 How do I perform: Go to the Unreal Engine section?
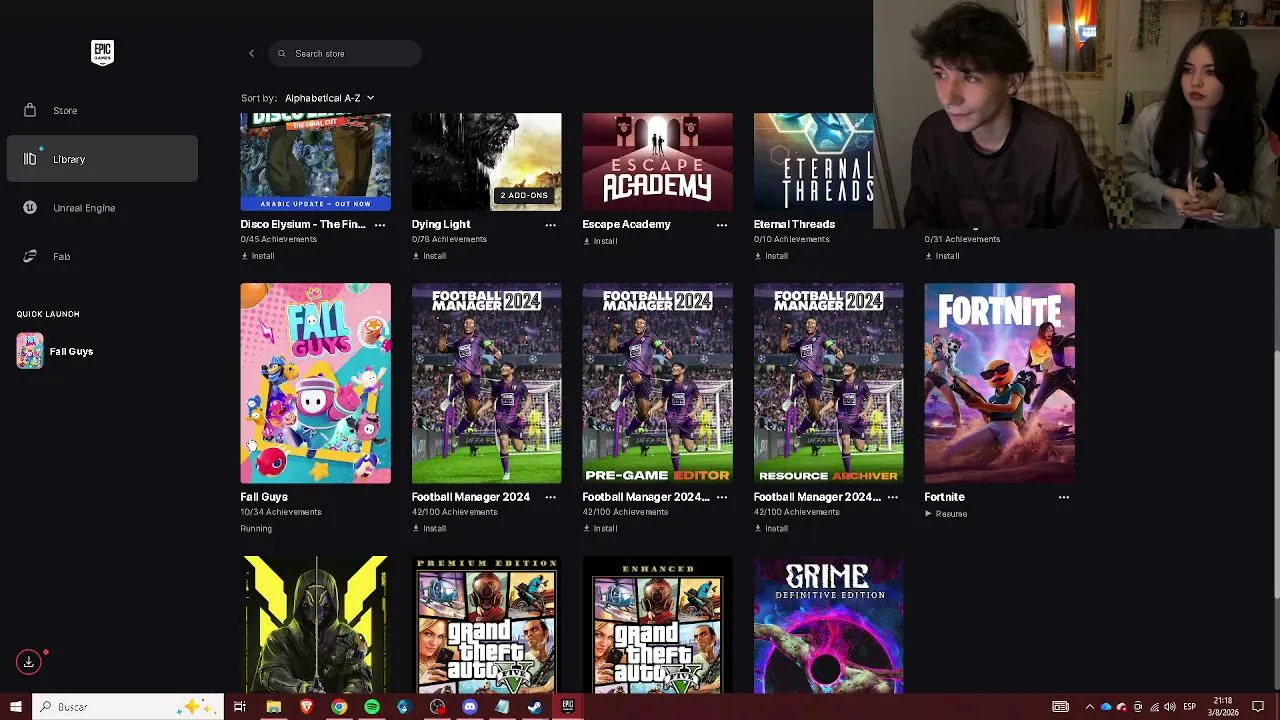102,208
